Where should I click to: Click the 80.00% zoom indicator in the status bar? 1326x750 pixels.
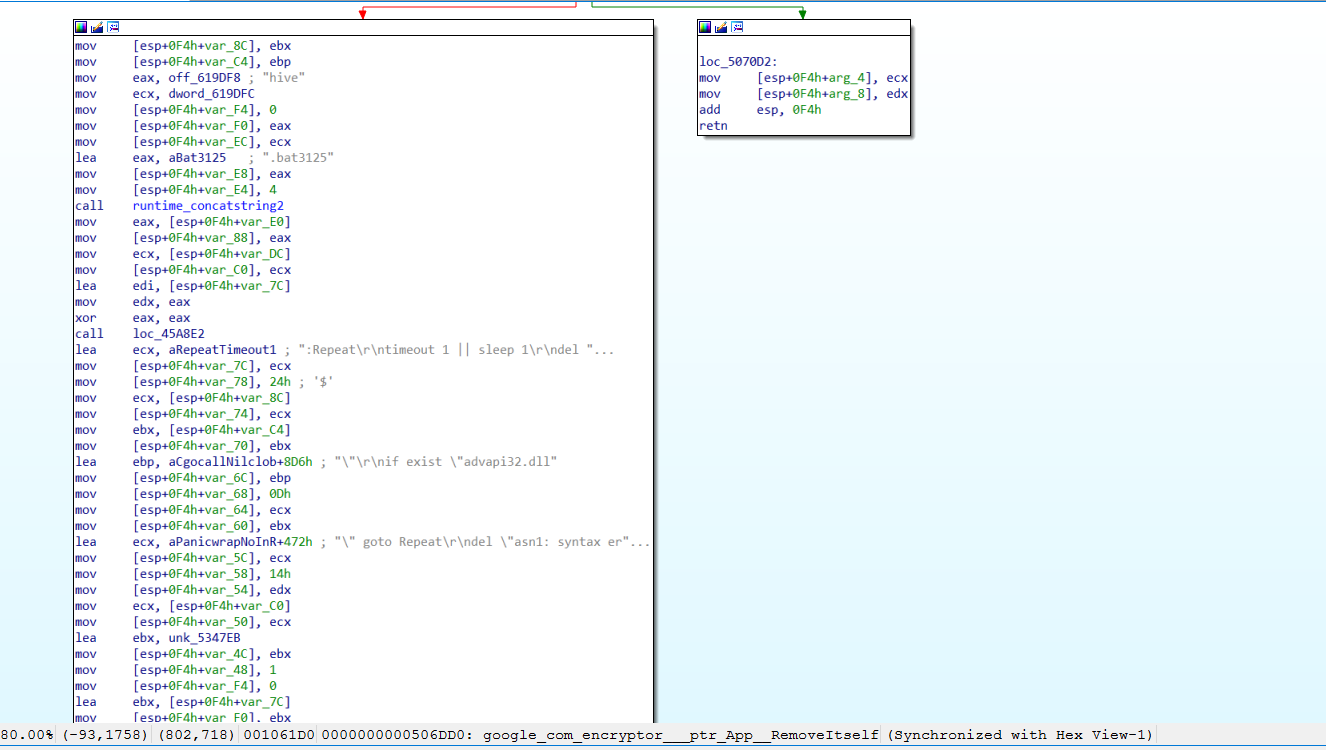27,735
